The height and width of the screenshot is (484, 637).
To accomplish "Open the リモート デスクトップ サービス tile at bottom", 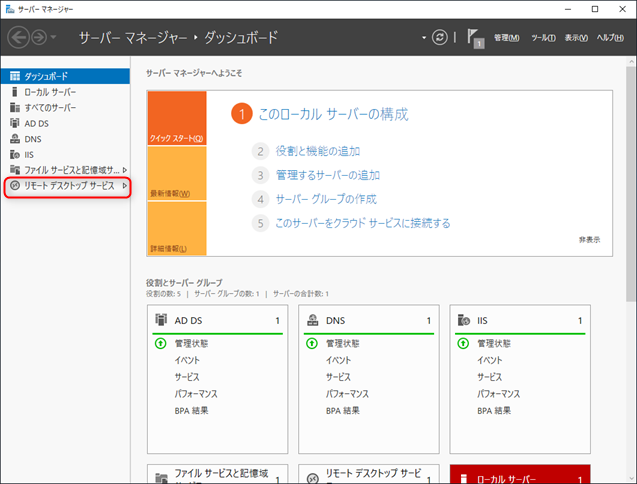I will pos(369,474).
